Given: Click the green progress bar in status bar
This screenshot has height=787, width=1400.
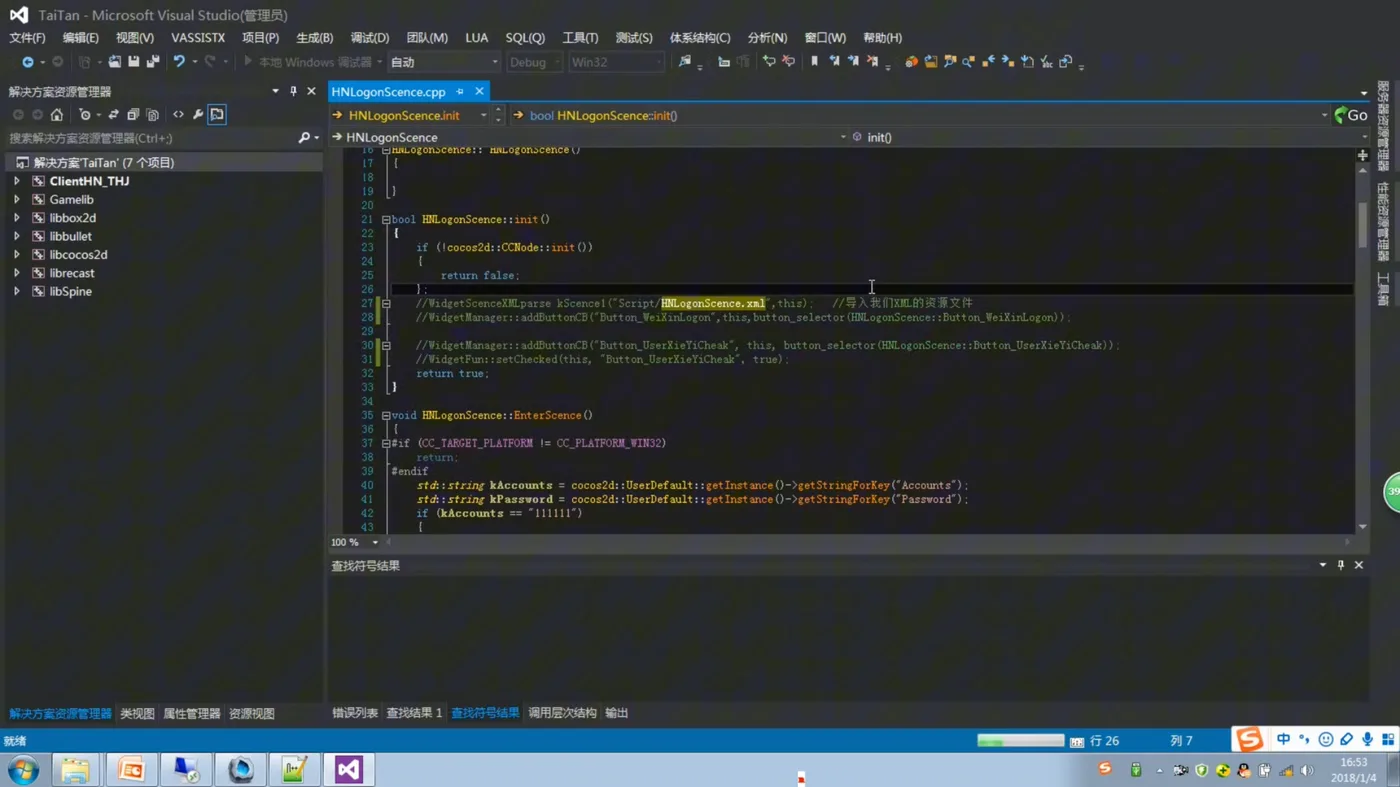Looking at the screenshot, I should pyautogui.click(x=1020, y=741).
